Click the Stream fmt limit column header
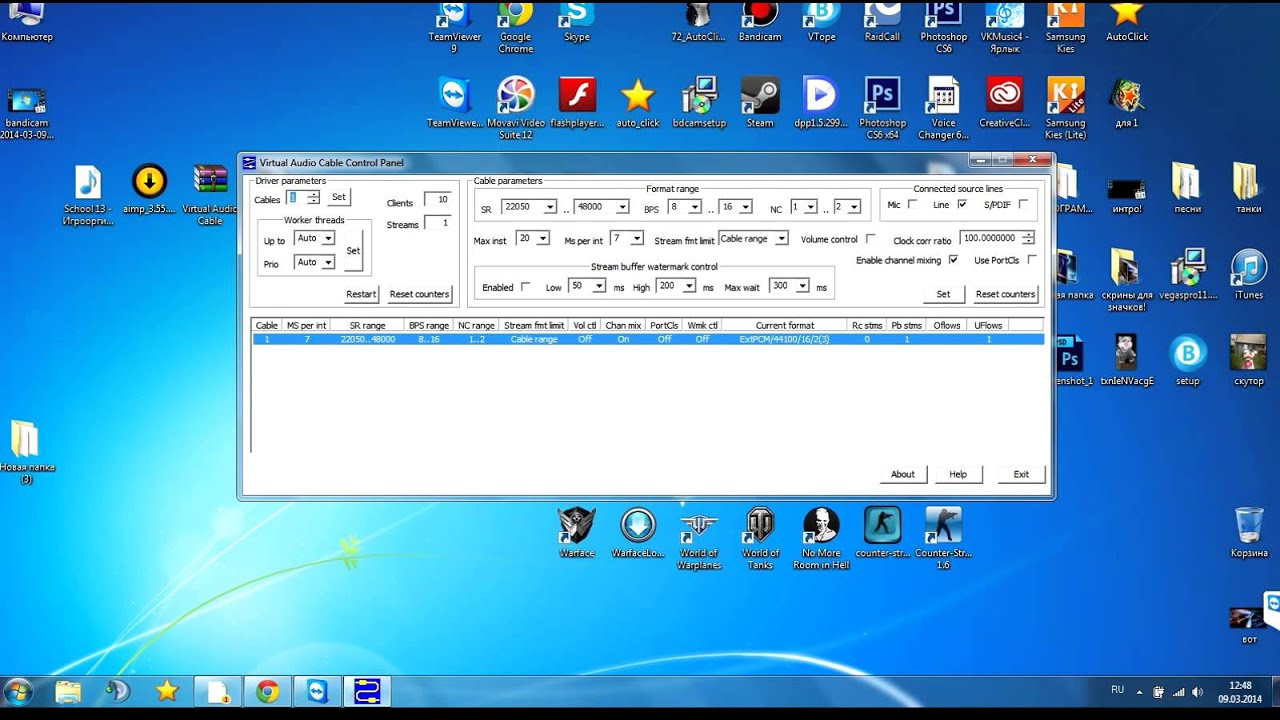This screenshot has height=720, width=1280. (x=534, y=325)
